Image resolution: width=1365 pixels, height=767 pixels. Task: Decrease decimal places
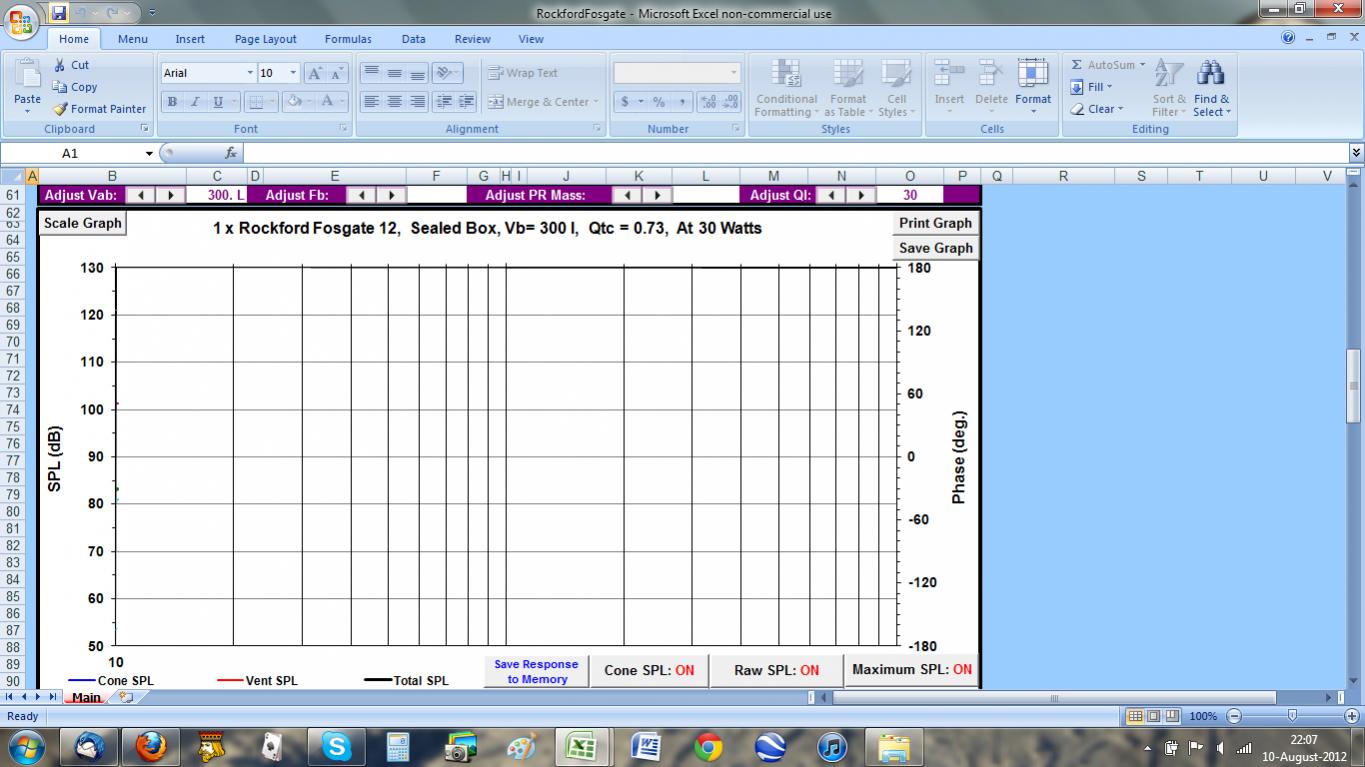click(731, 102)
